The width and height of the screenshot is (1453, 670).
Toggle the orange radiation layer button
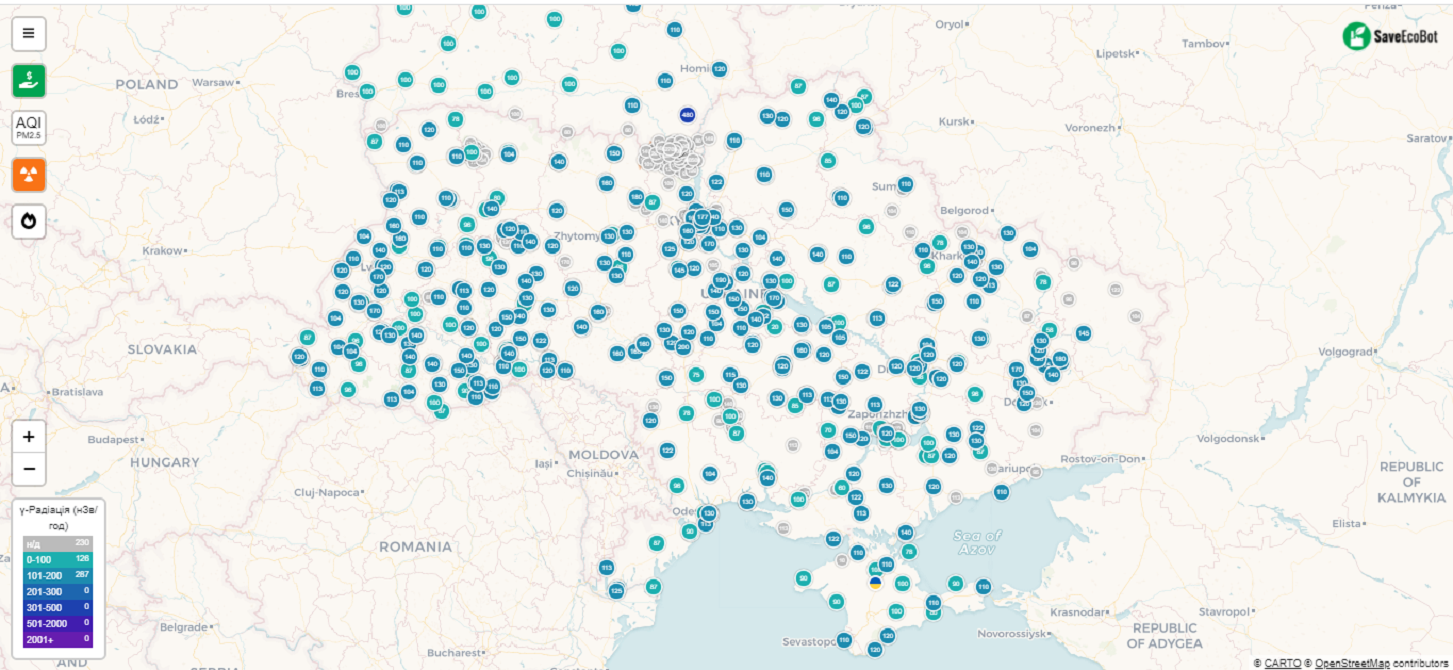tap(28, 174)
